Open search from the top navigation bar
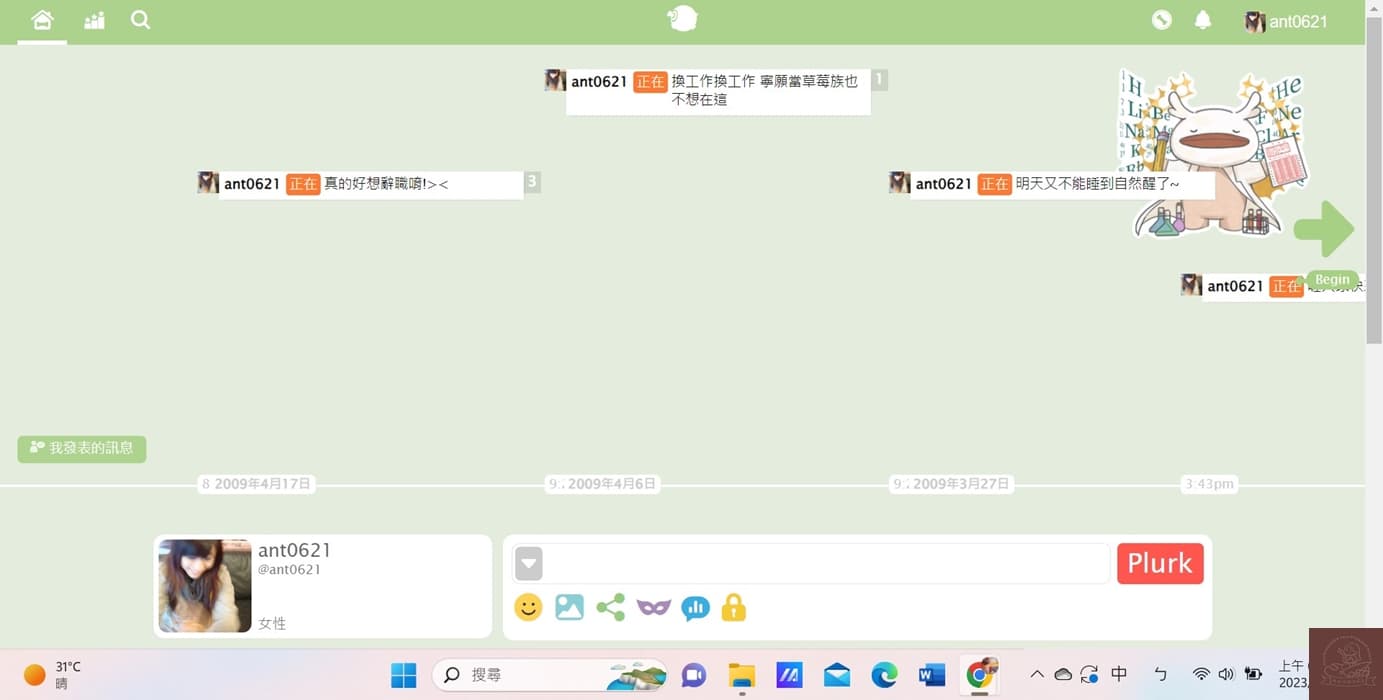This screenshot has height=700, width=1383. pos(140,20)
